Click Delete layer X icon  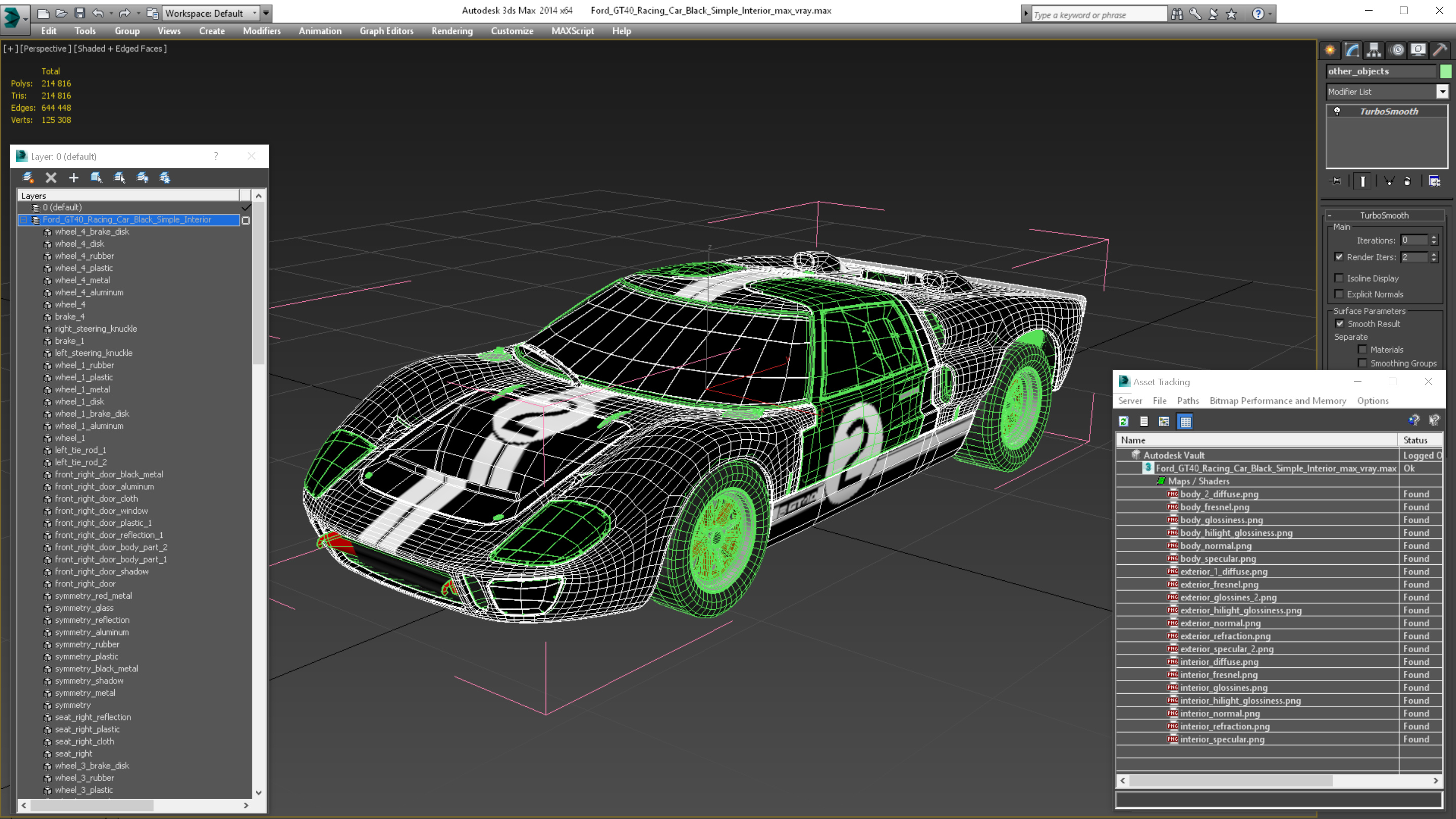tap(51, 177)
